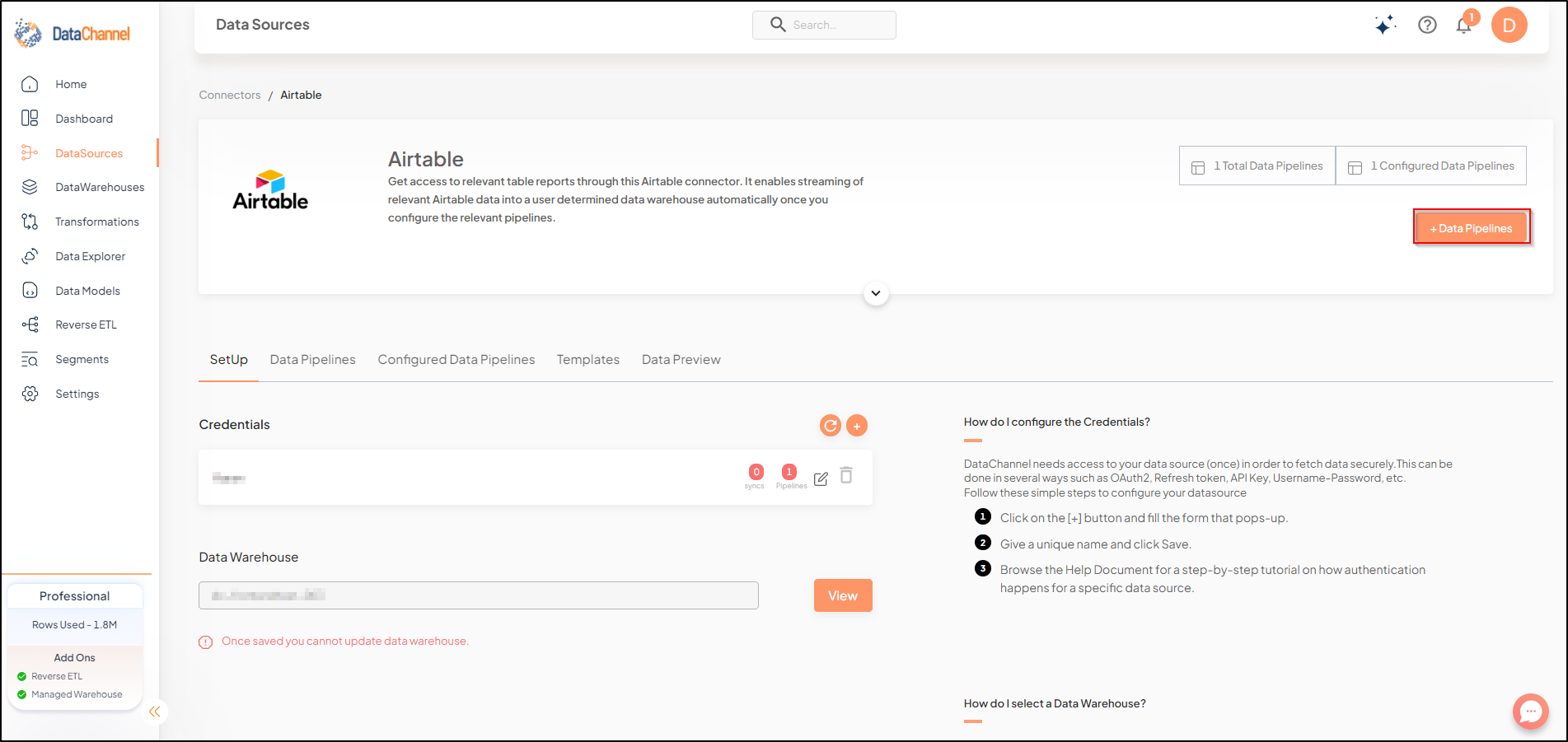
Task: Open the Configured Data Pipelines tab
Action: (x=456, y=359)
